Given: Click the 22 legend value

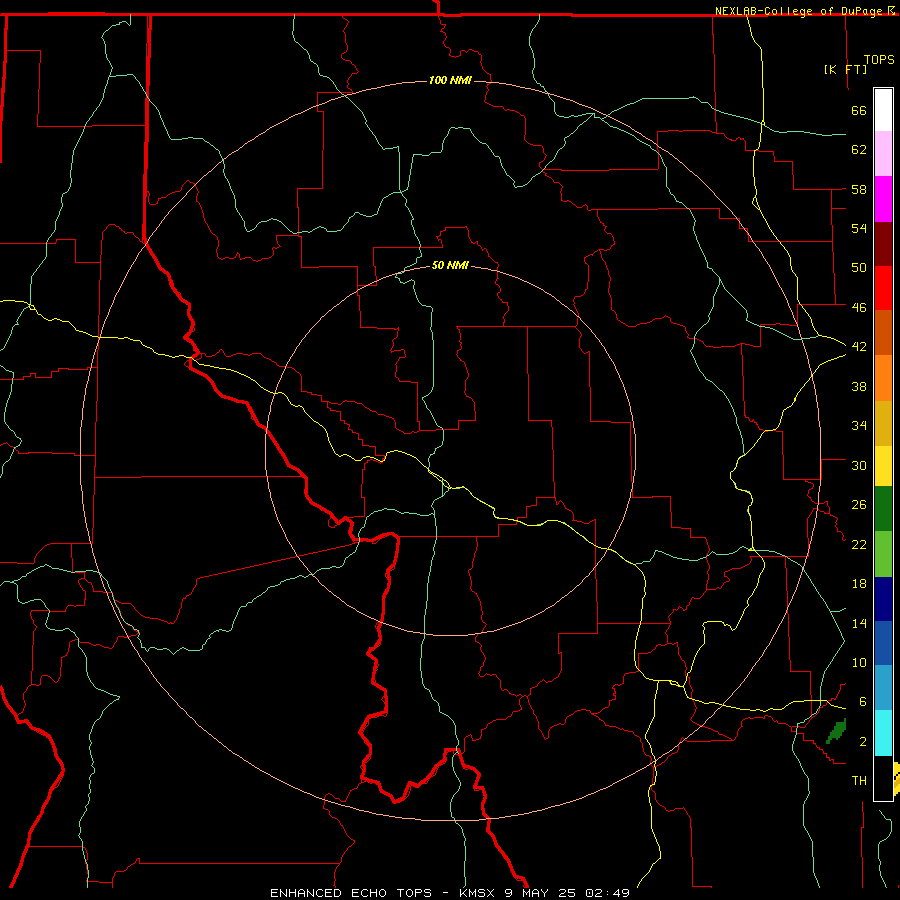Looking at the screenshot, I should (859, 544).
